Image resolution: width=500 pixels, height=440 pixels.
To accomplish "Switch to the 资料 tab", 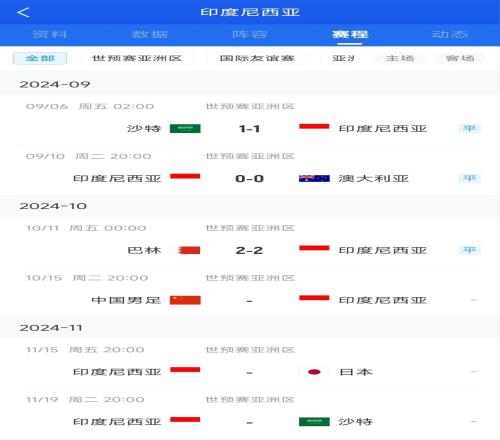I will pos(50,34).
